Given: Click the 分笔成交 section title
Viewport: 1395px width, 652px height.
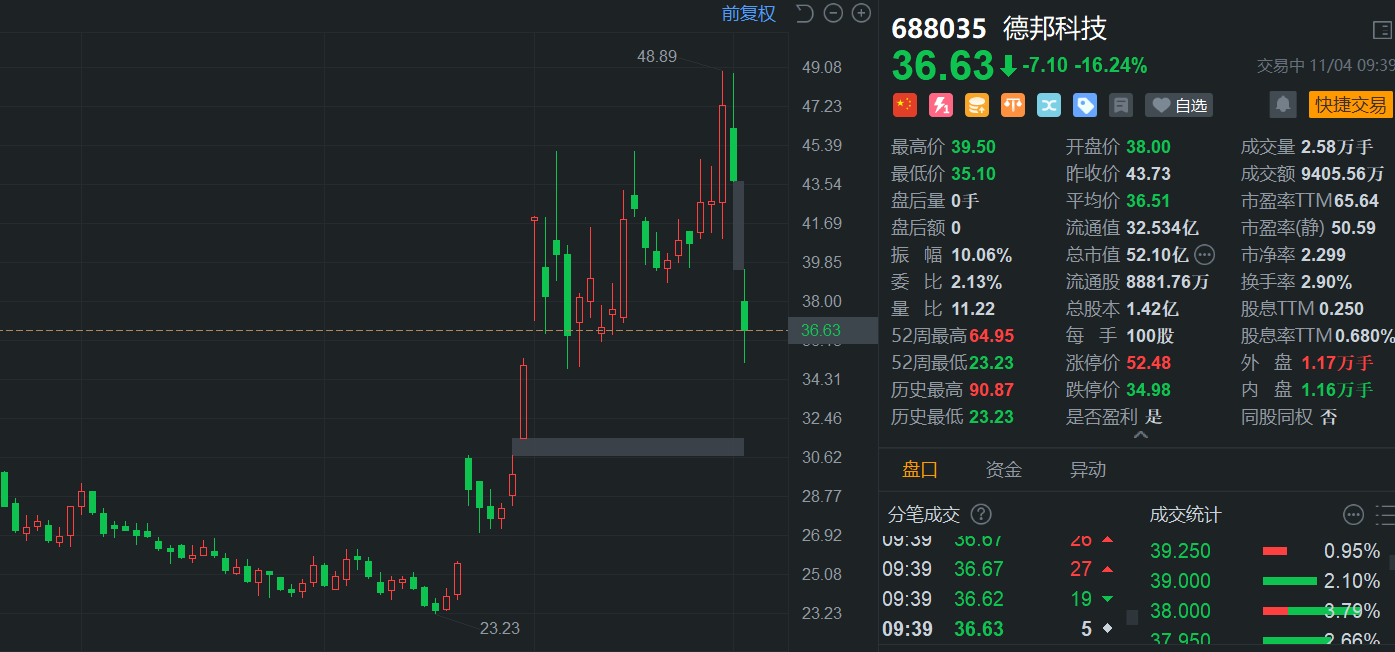Looking at the screenshot, I should pos(924,514).
